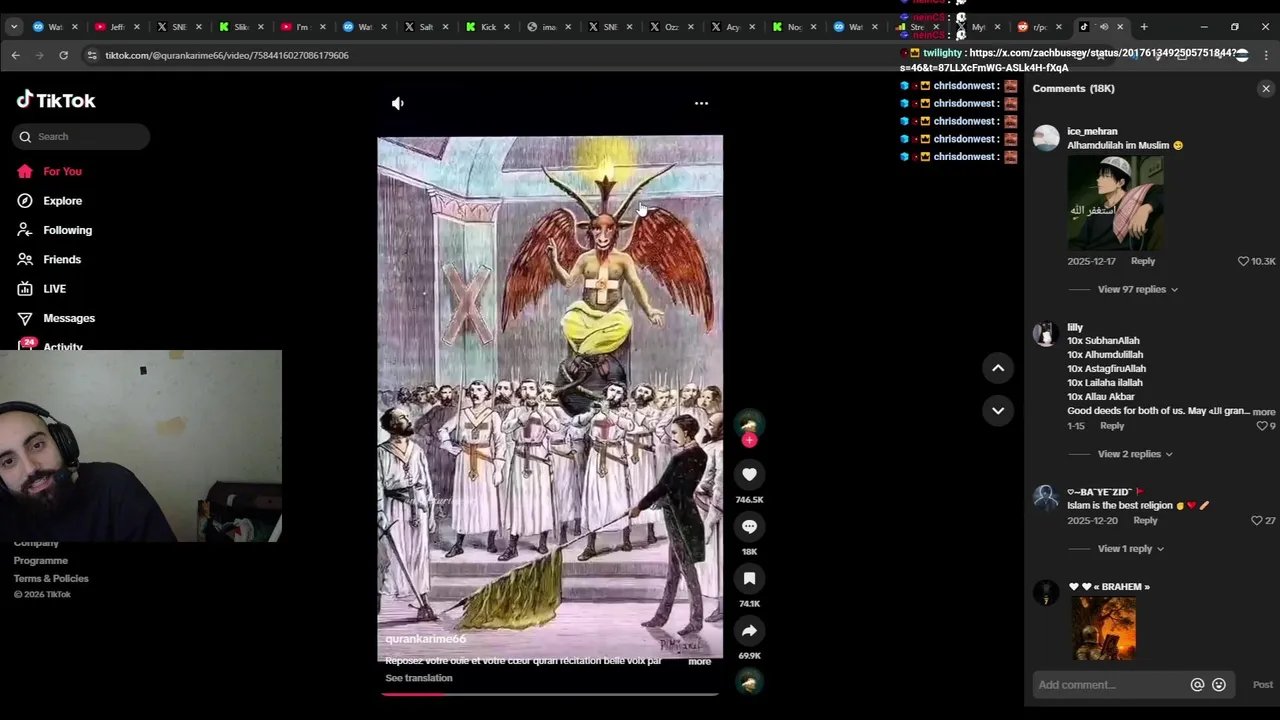Open creator avatar beside the video
Viewport: 1280px width, 720px height.
click(749, 424)
